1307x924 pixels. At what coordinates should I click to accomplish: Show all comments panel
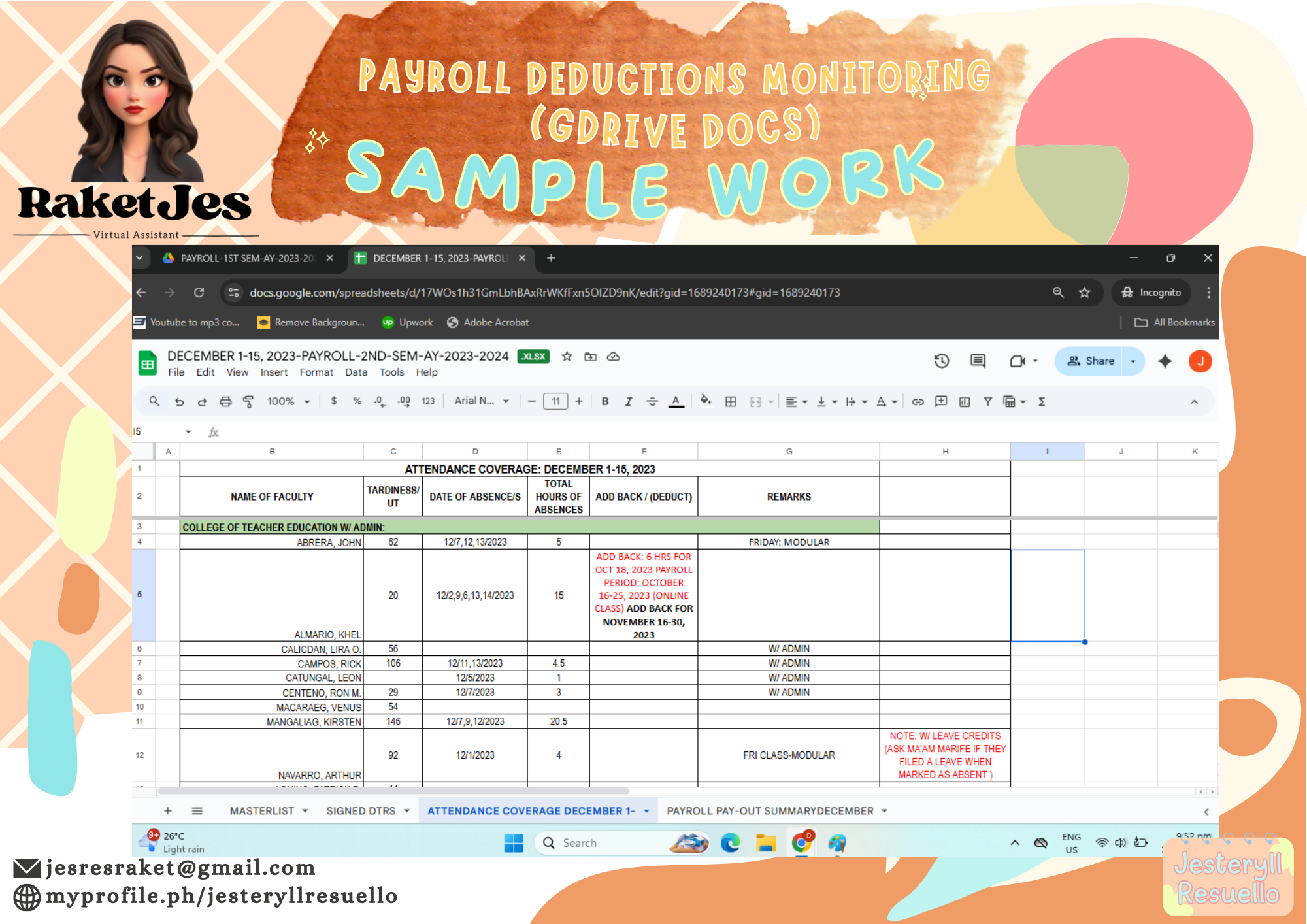coord(978,361)
